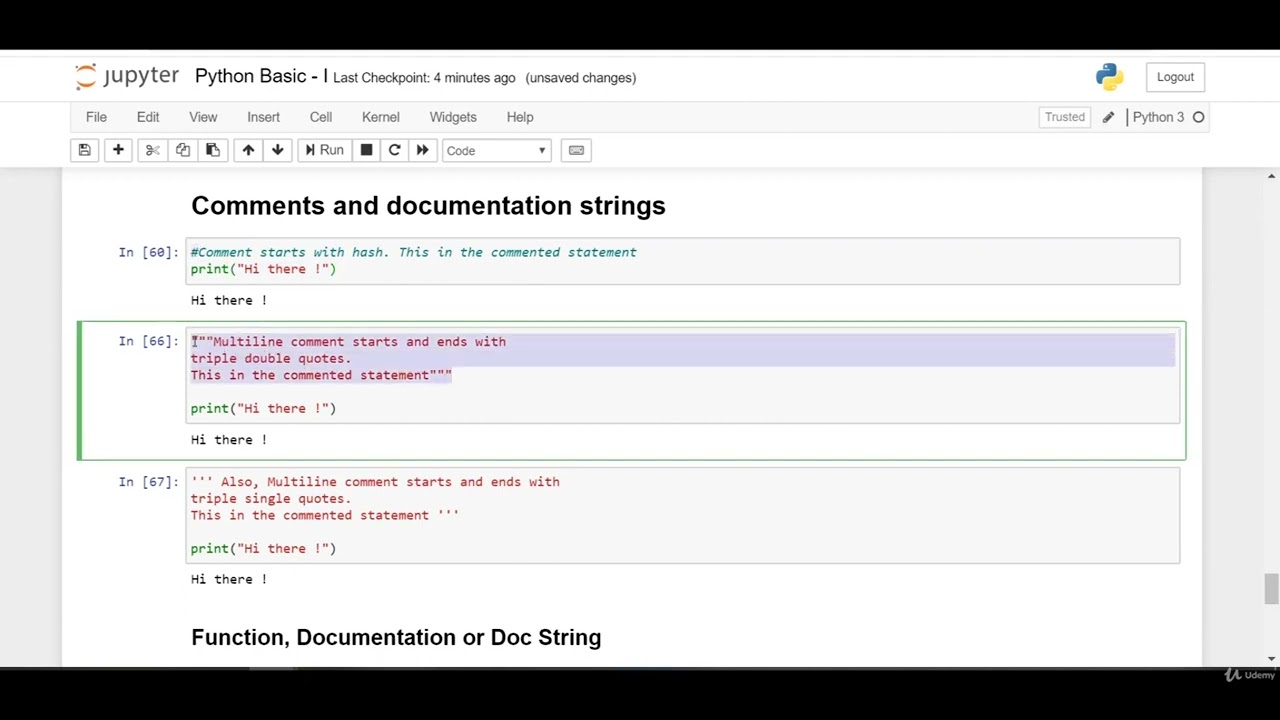Move selected cell up arrow

[x=248, y=150]
